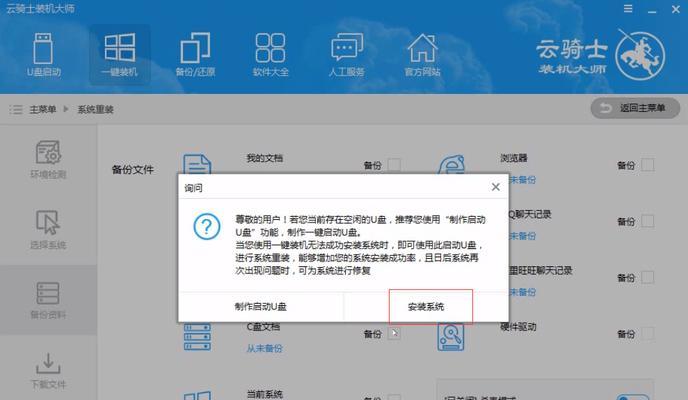Click the 浏览器 browser icon
Image resolution: width=688 pixels, height=400 pixels.
pos(451,164)
